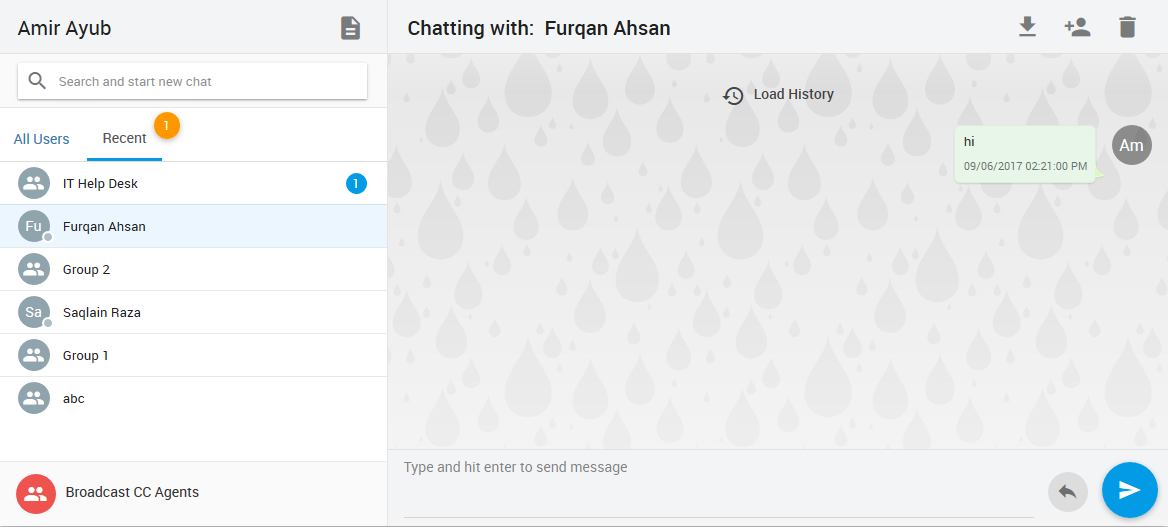
Task: Open the IT Help Desk chat
Action: tap(100, 184)
